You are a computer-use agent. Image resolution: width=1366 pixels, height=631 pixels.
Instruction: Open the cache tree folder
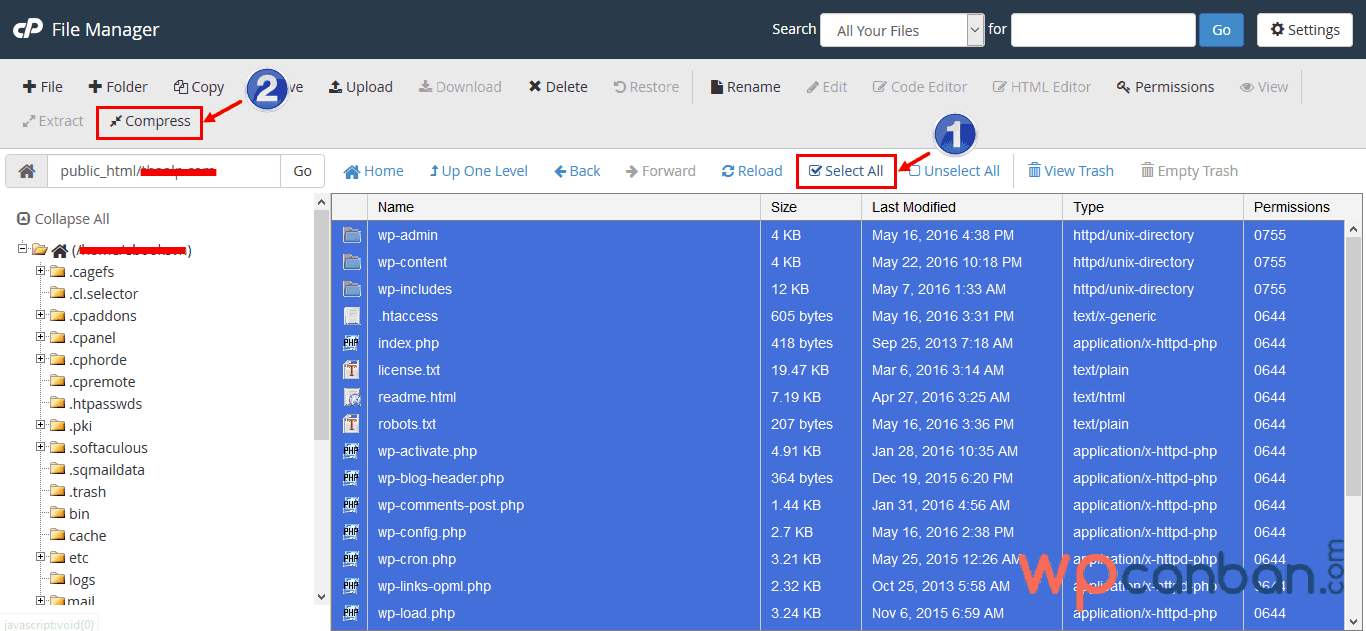click(87, 536)
